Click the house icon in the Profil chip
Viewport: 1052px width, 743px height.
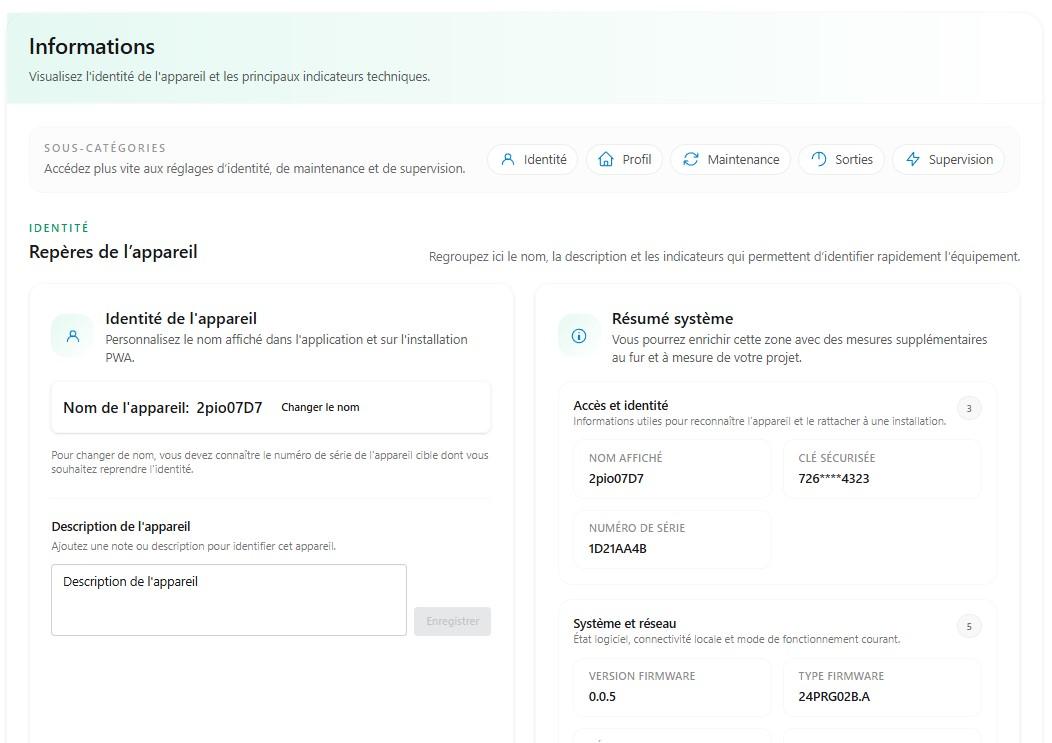pyautogui.click(x=606, y=160)
